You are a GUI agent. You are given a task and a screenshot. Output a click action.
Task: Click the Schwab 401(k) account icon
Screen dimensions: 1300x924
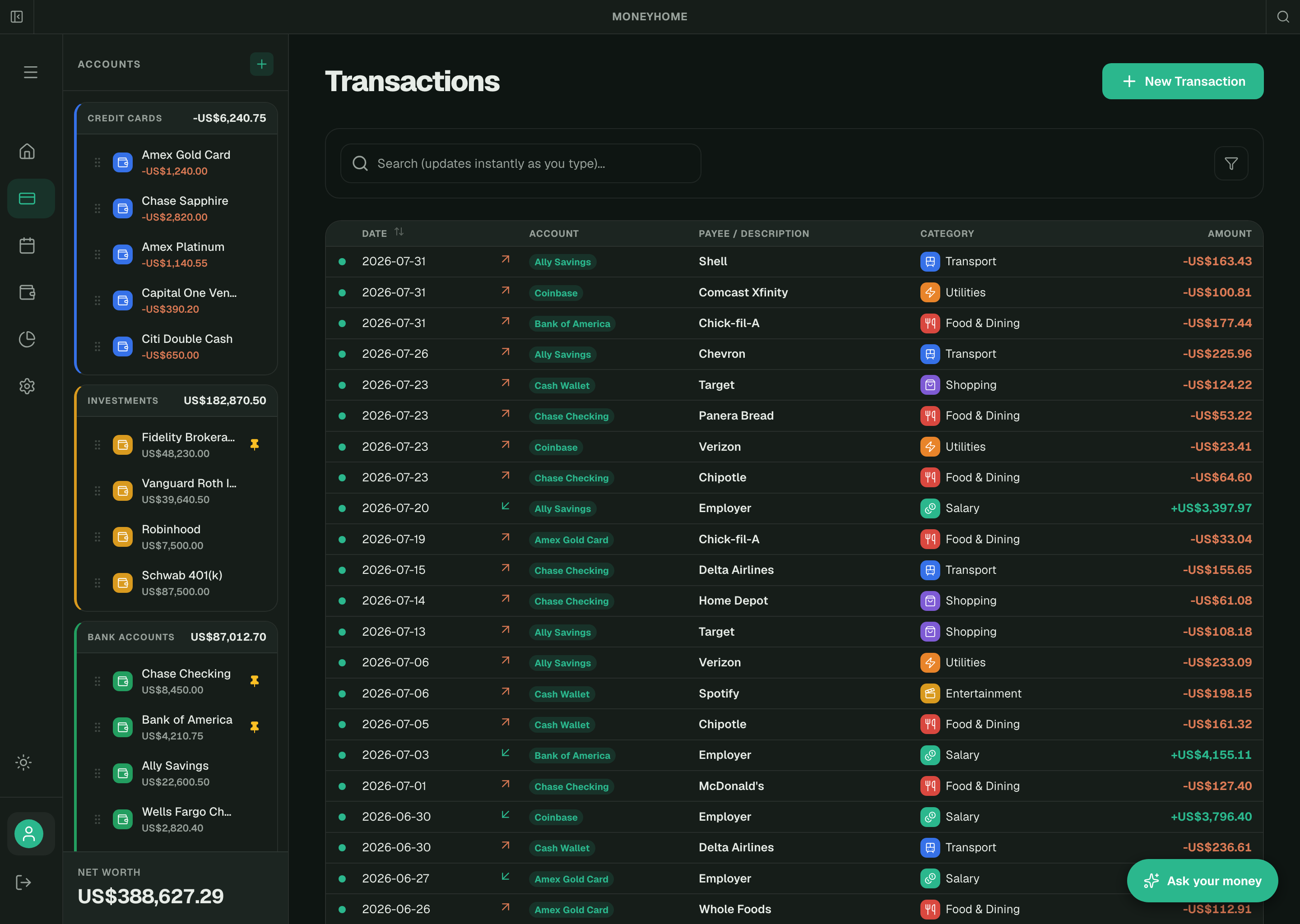(122, 582)
